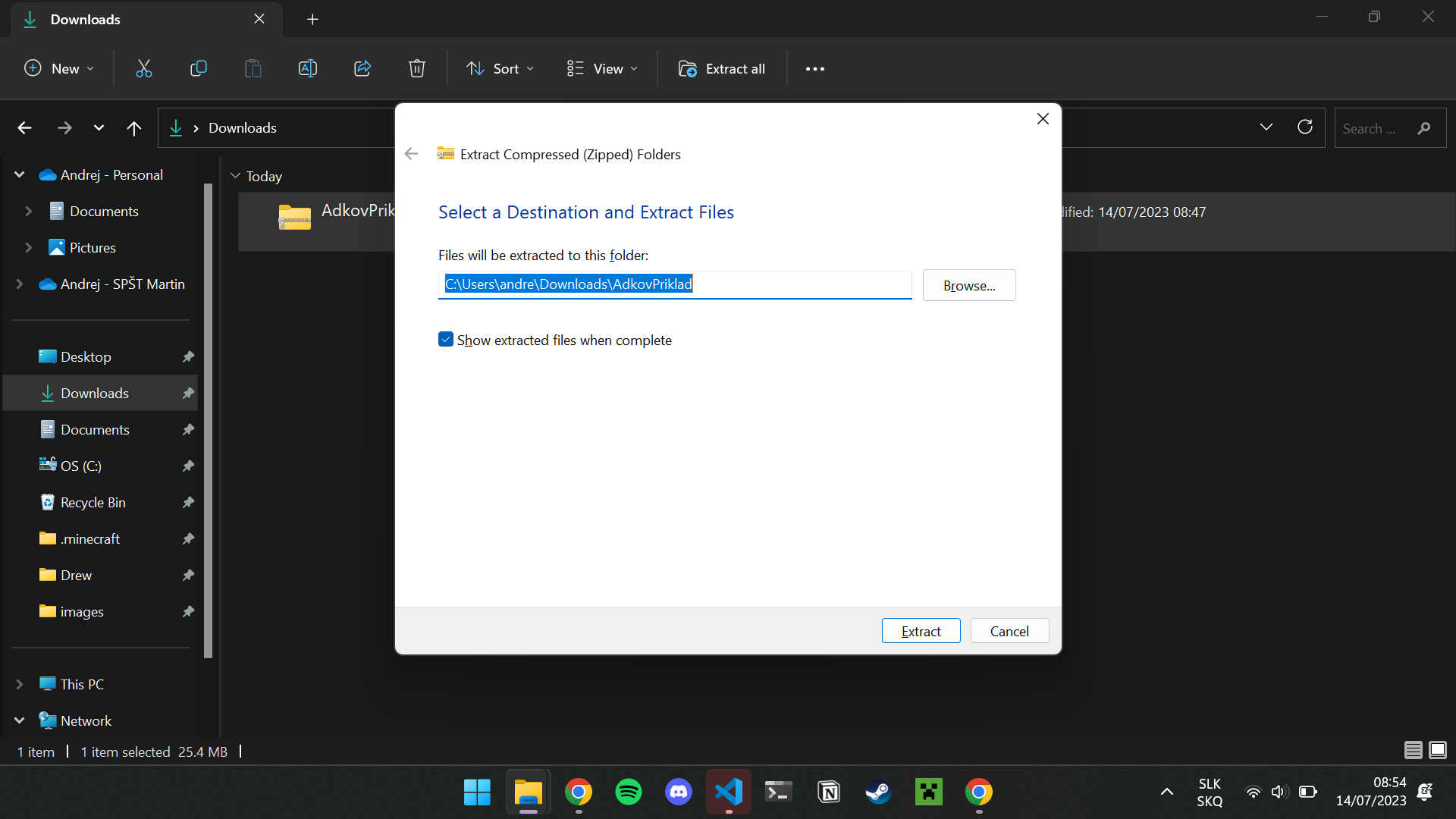Go up one folder level

[134, 128]
